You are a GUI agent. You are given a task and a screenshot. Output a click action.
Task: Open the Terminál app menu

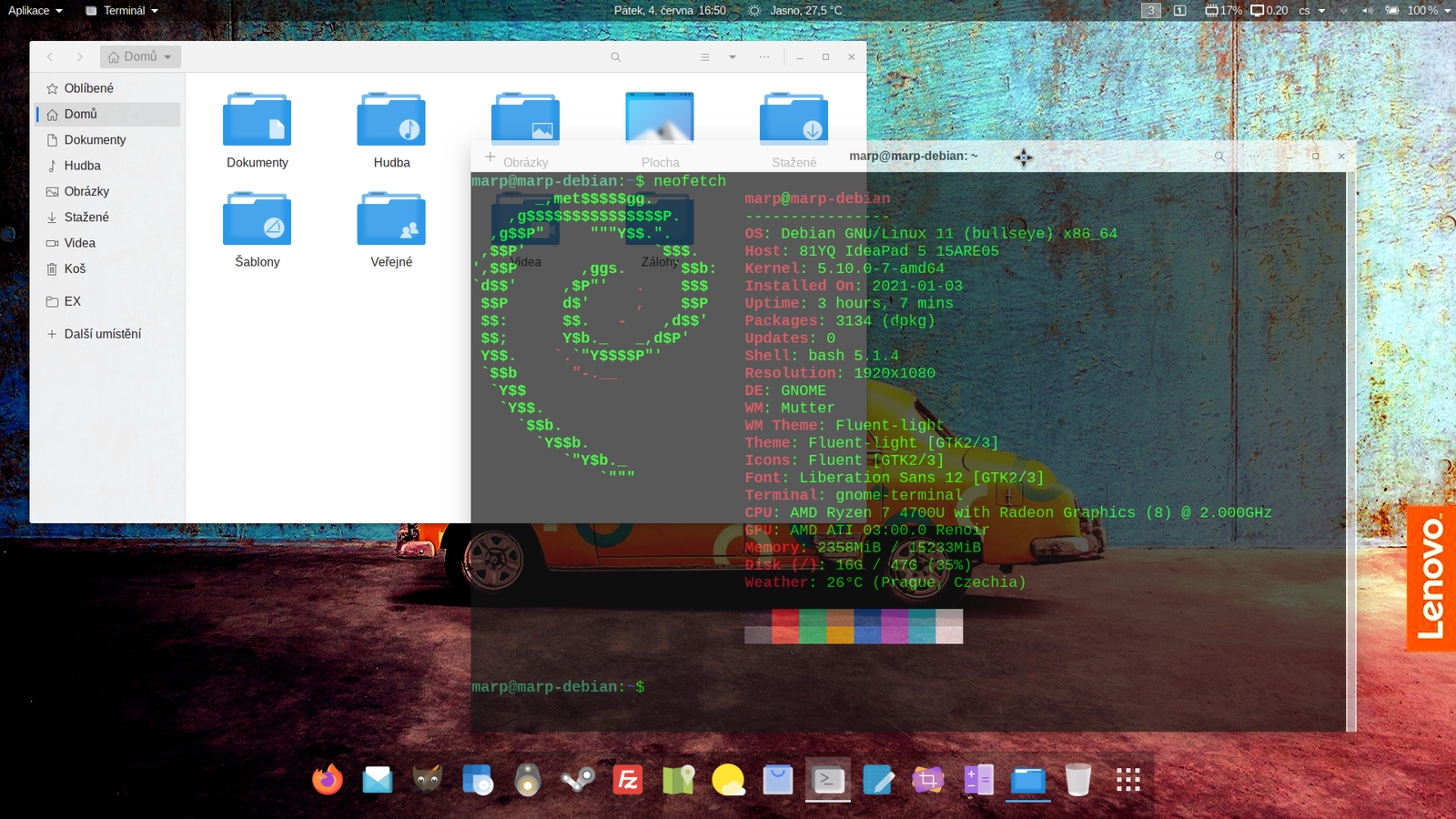122,11
